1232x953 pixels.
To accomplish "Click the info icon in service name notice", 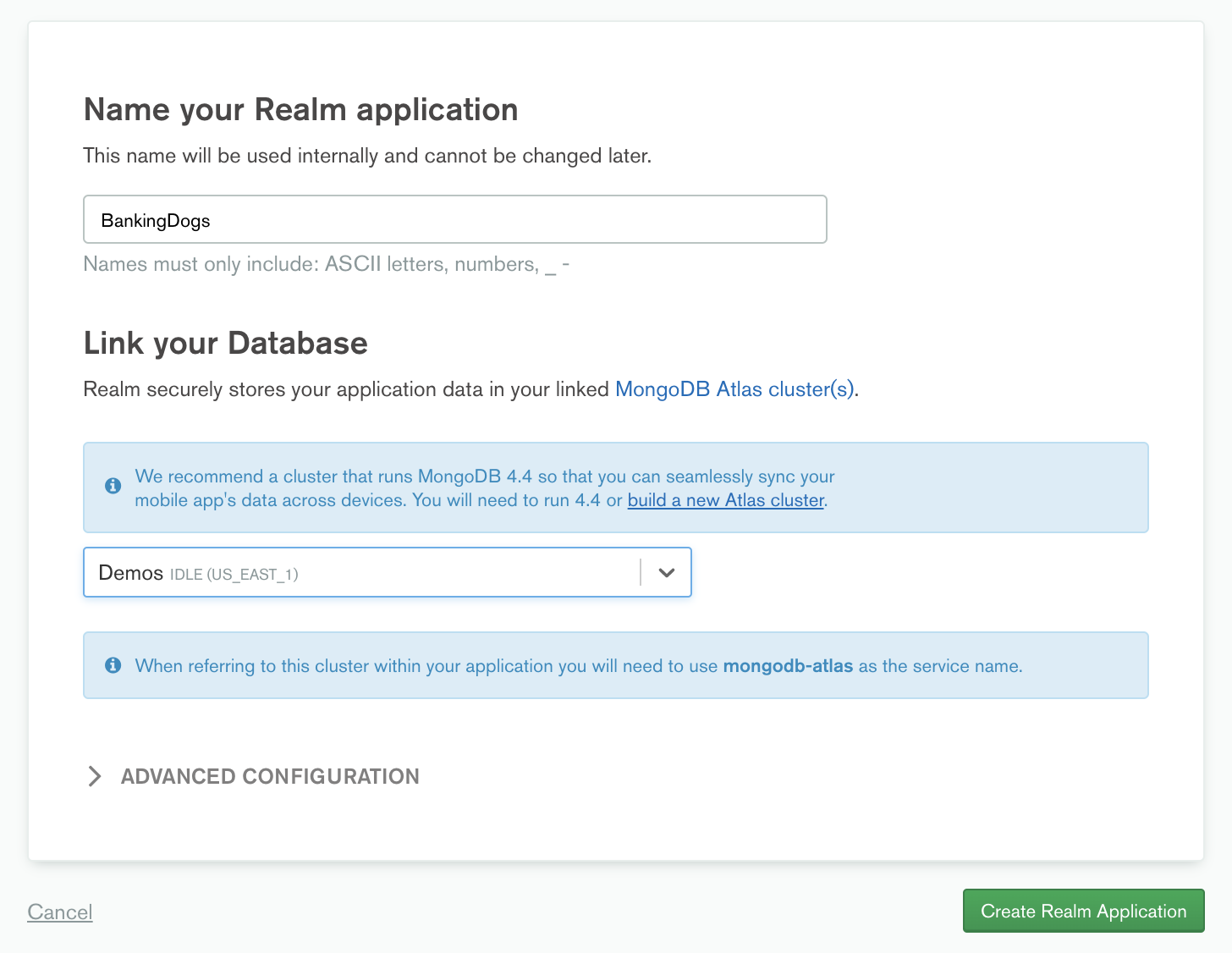I will pyautogui.click(x=113, y=665).
